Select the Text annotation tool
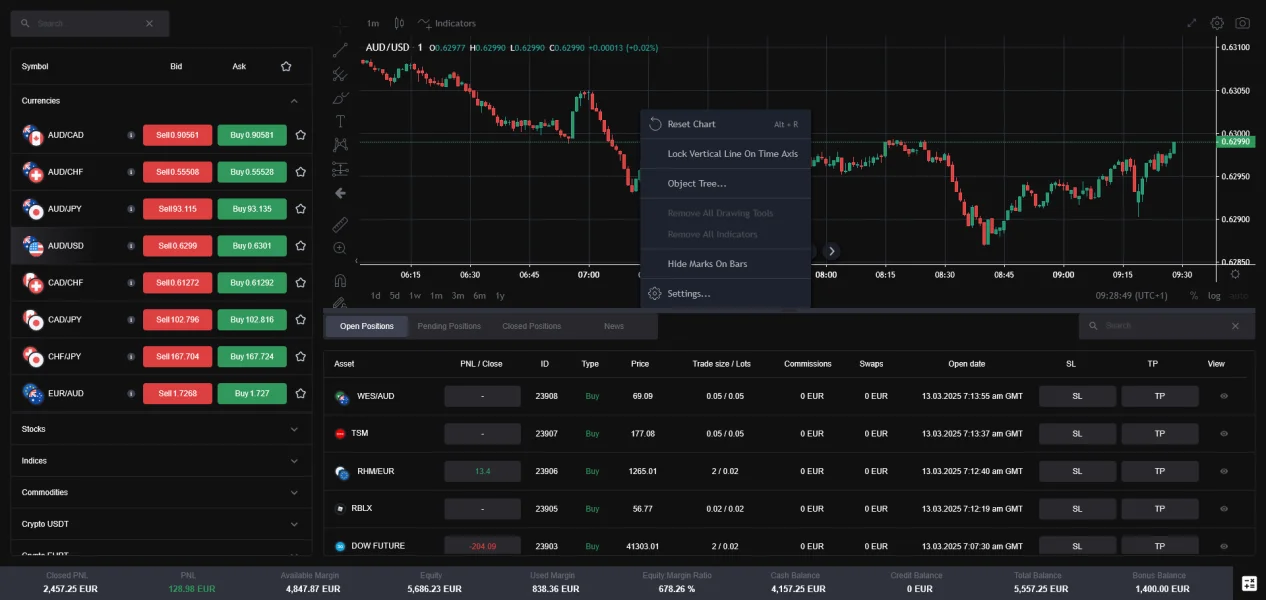The height and width of the screenshot is (600, 1266). [340, 121]
